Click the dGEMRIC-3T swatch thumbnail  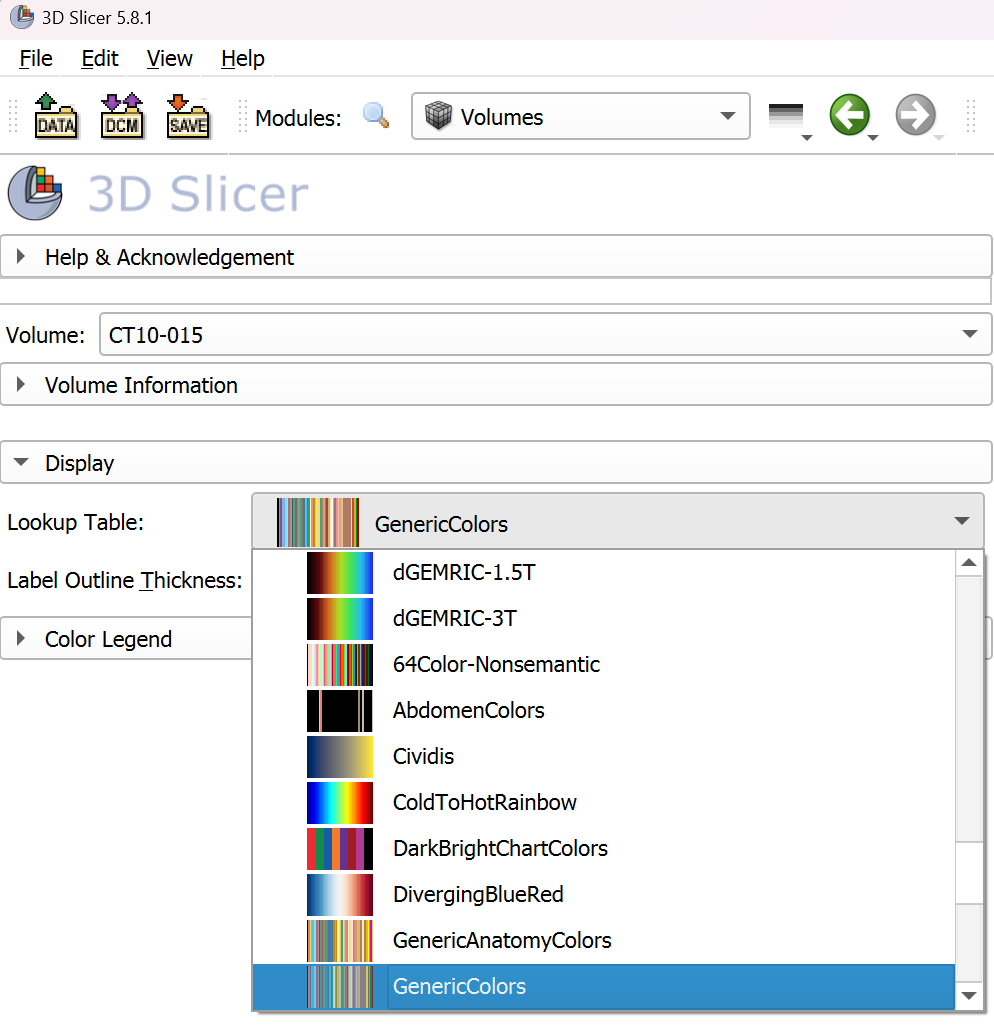tap(340, 618)
